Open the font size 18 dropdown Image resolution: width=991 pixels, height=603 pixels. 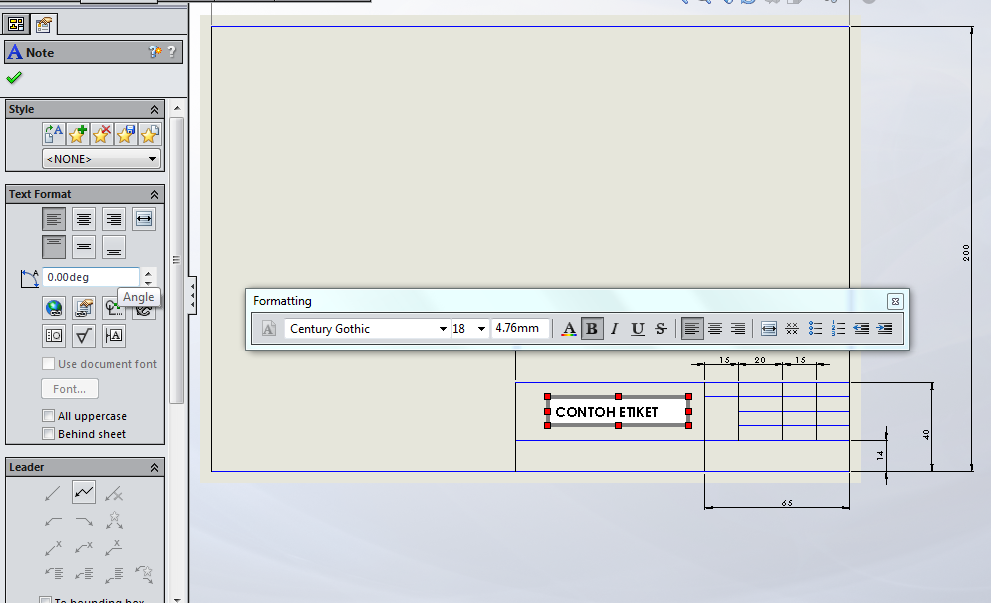click(480, 328)
